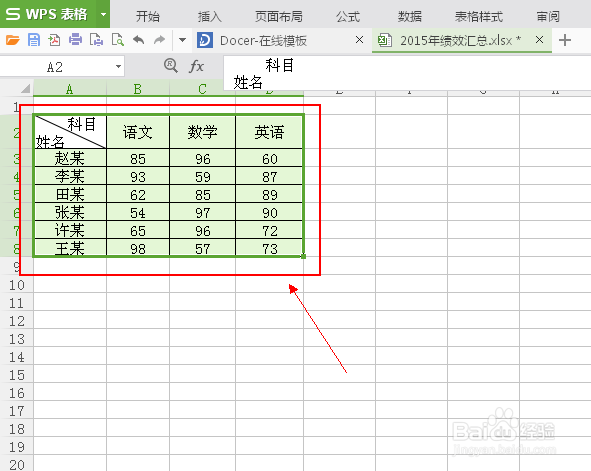Open the 表格样式 ribbon tab
The height and width of the screenshot is (471, 591).
pyautogui.click(x=479, y=16)
